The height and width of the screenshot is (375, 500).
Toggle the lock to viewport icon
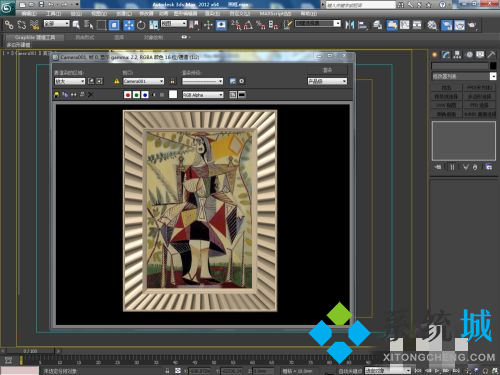pyautogui.click(x=172, y=81)
